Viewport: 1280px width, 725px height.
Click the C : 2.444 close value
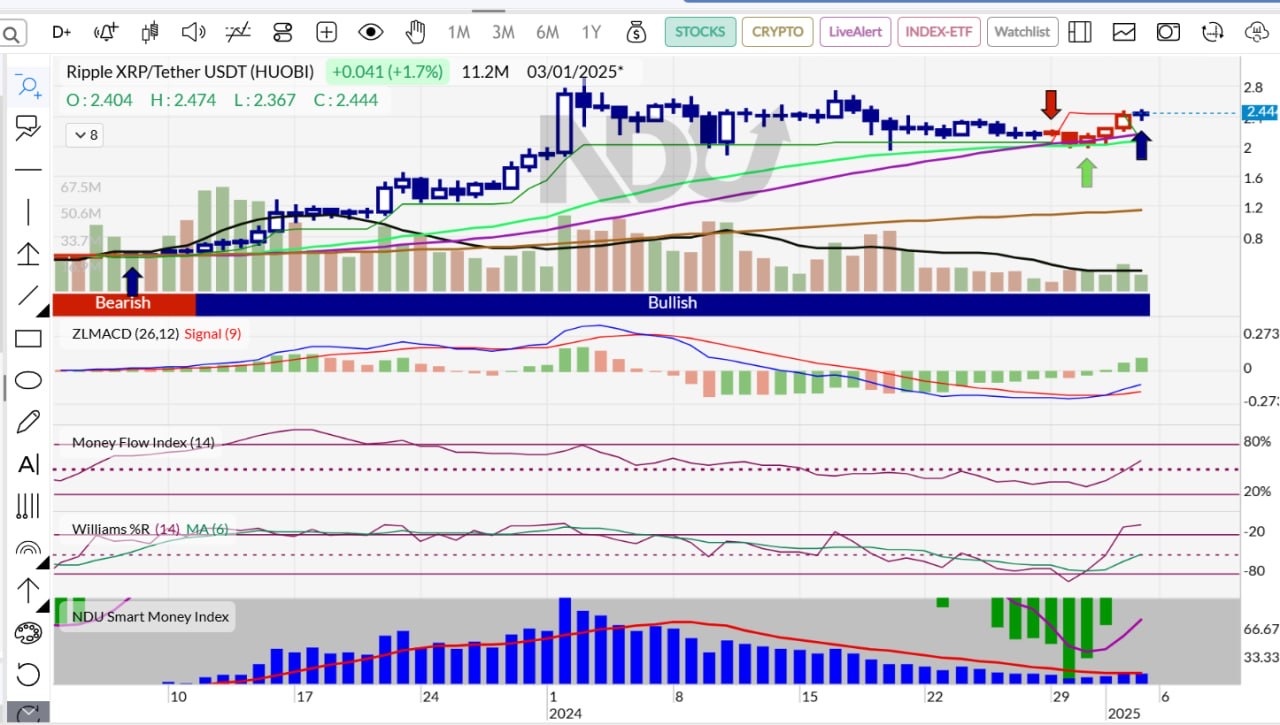click(344, 100)
